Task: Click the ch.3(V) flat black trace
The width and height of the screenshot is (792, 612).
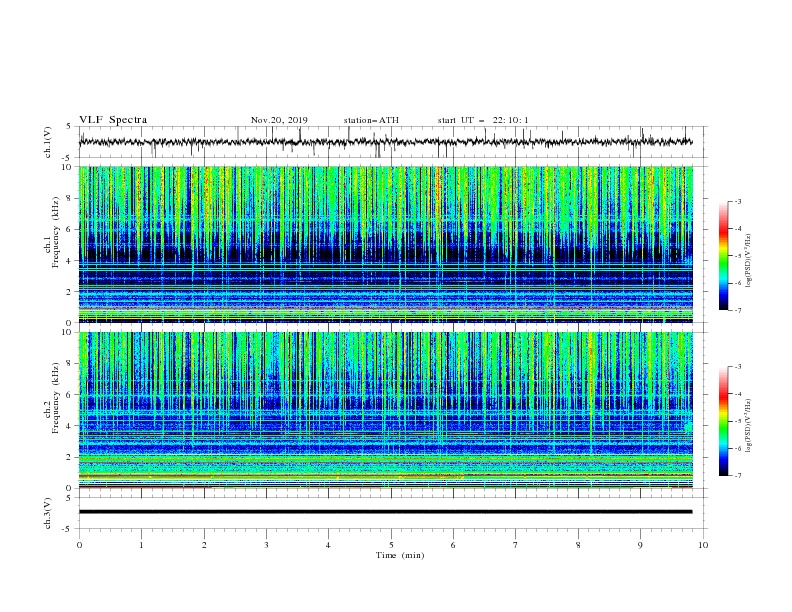Action: (385, 512)
